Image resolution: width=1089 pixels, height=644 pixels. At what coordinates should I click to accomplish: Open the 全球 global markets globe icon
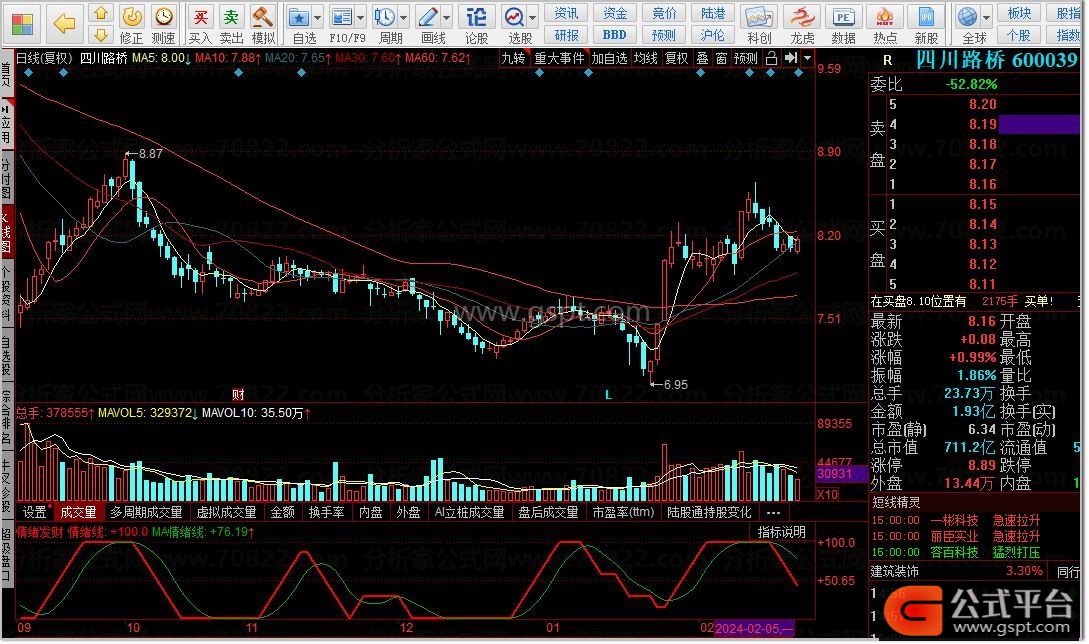click(x=967, y=17)
